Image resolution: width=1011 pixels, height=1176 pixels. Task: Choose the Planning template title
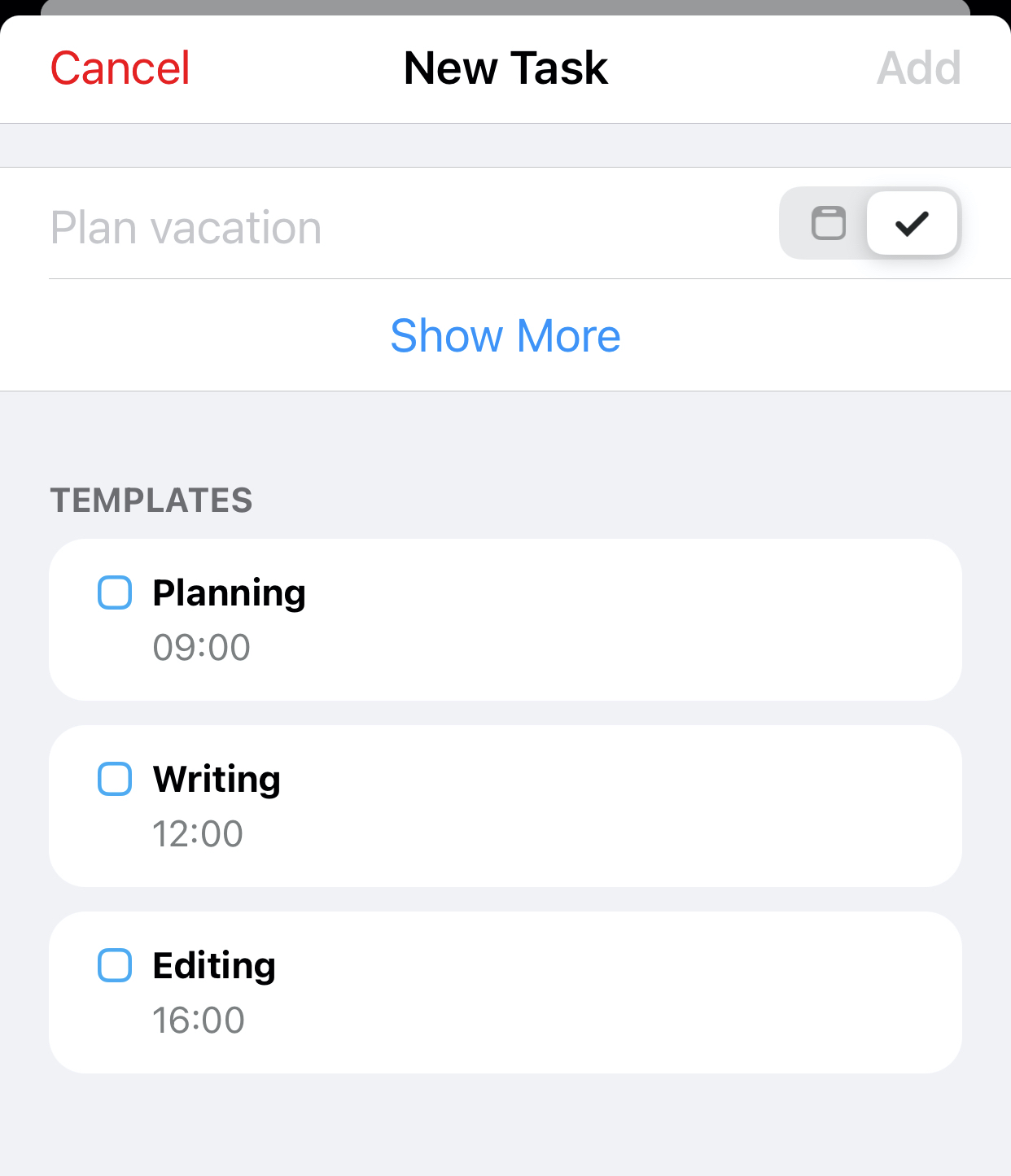230,593
